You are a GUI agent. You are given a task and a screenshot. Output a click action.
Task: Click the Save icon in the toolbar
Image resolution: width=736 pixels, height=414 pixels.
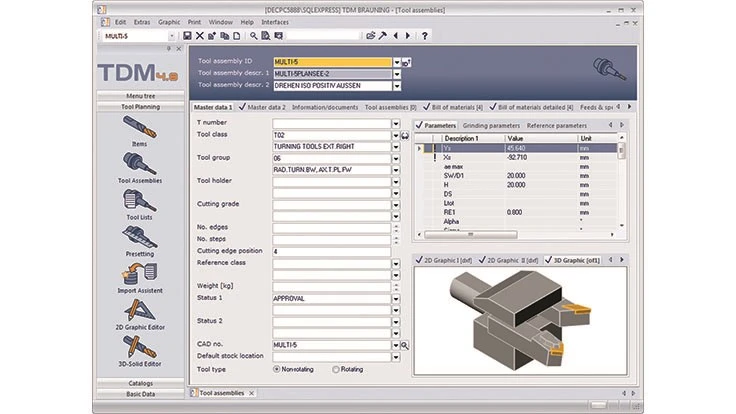[186, 35]
